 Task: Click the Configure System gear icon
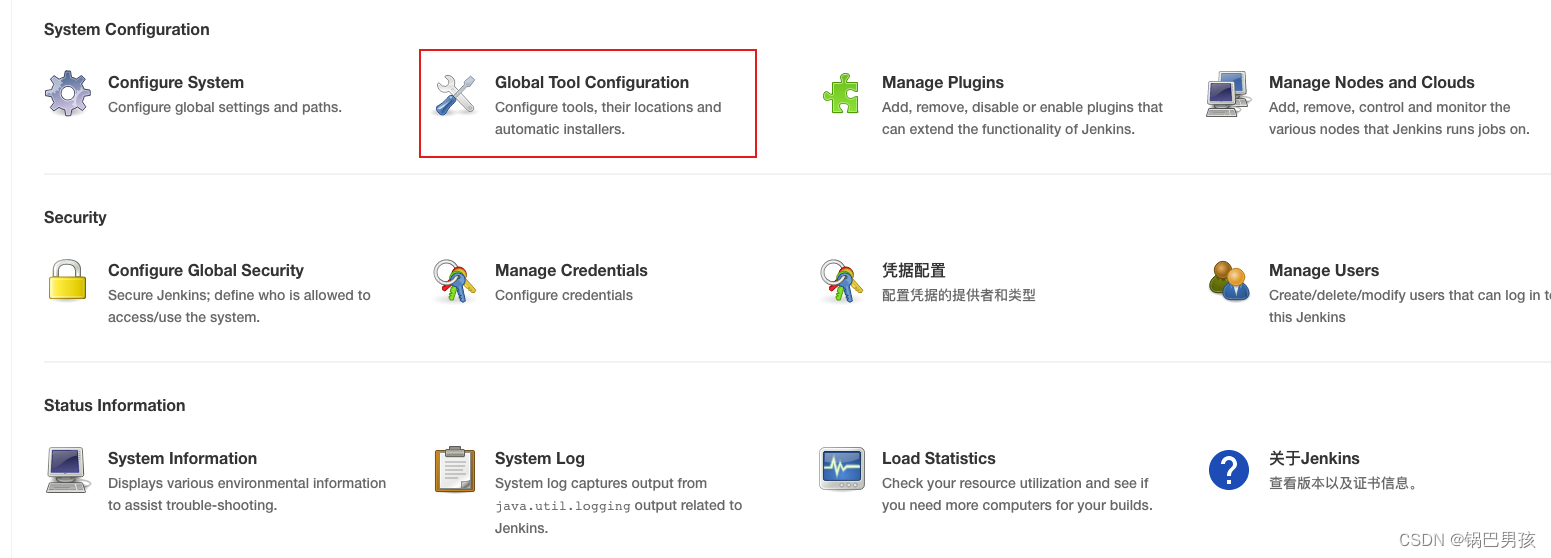coord(68,94)
